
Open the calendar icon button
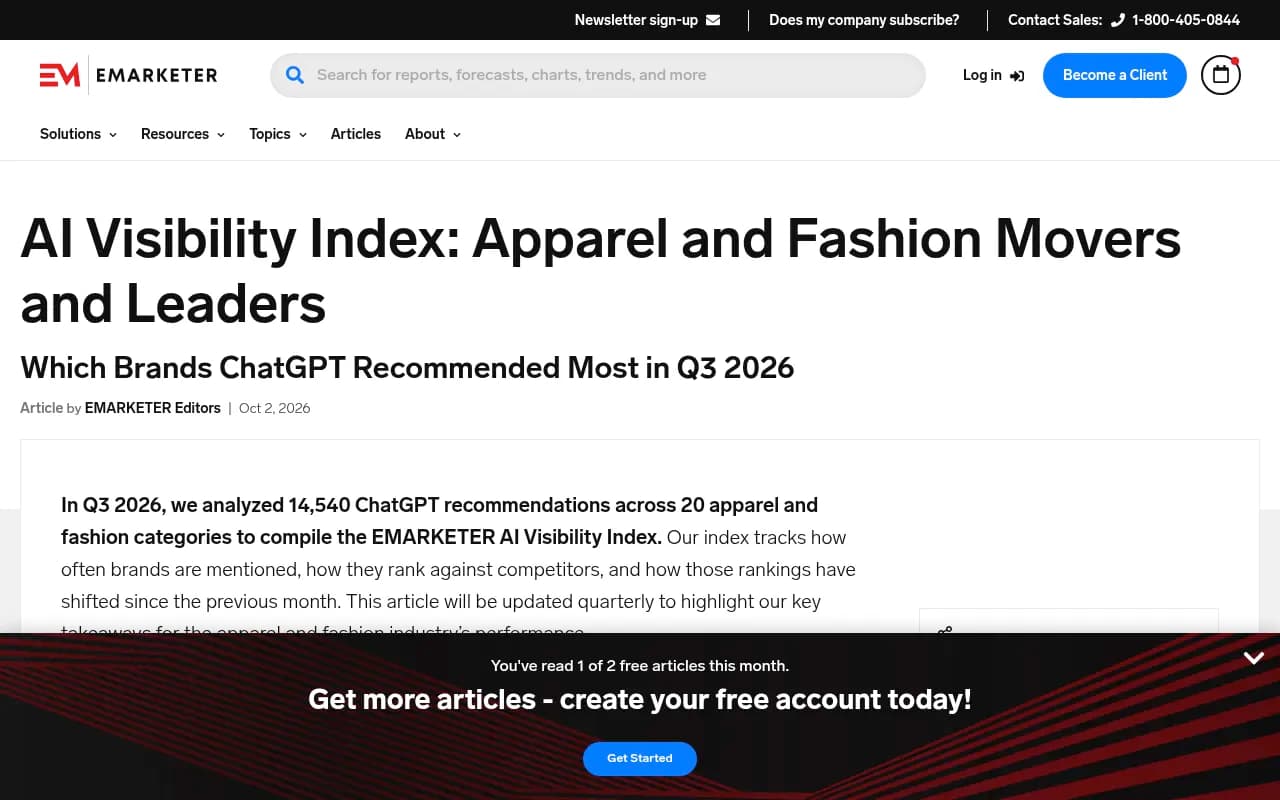[x=1221, y=75]
